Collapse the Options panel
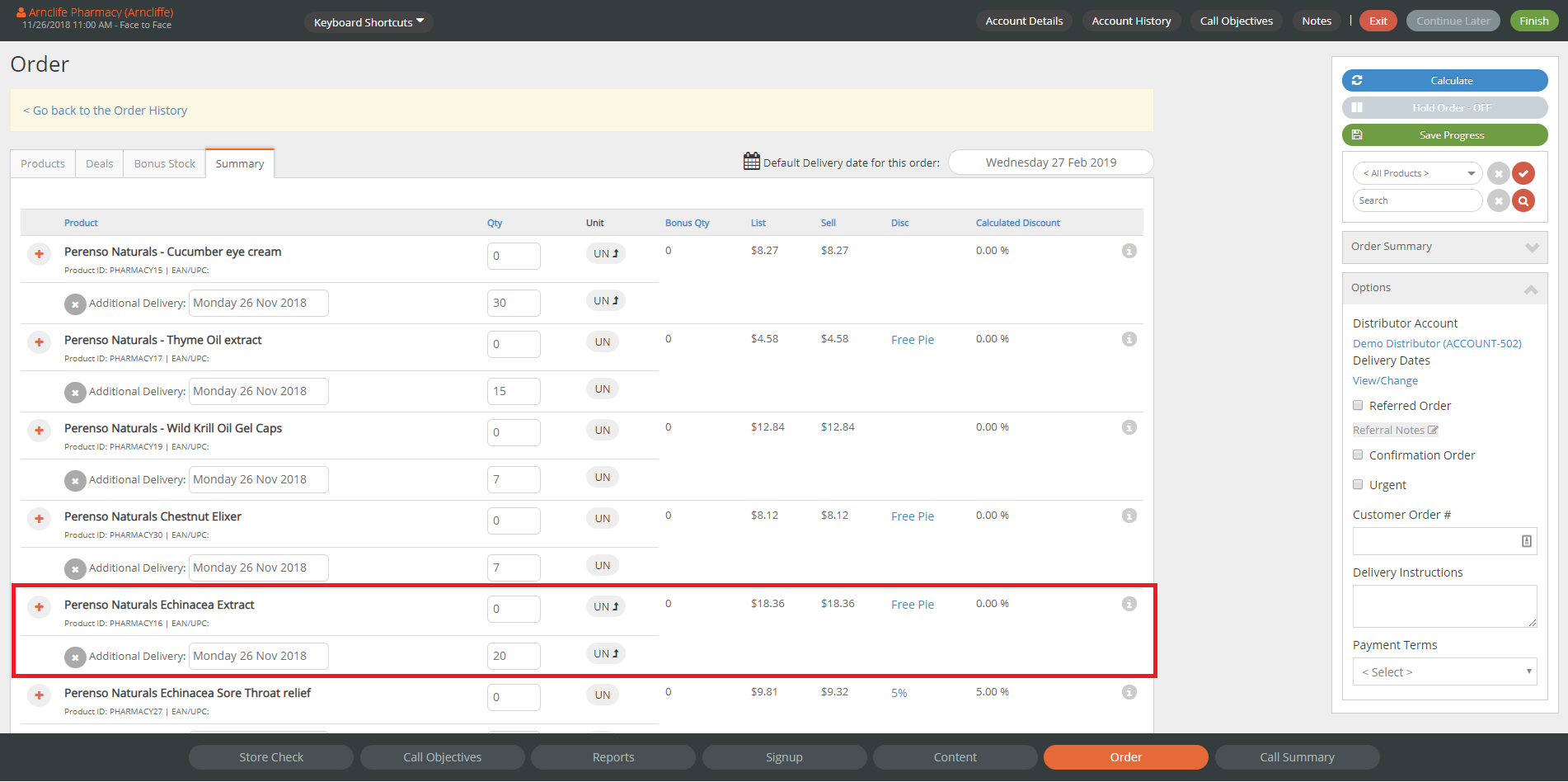The height and width of the screenshot is (782, 1568). (1444, 288)
